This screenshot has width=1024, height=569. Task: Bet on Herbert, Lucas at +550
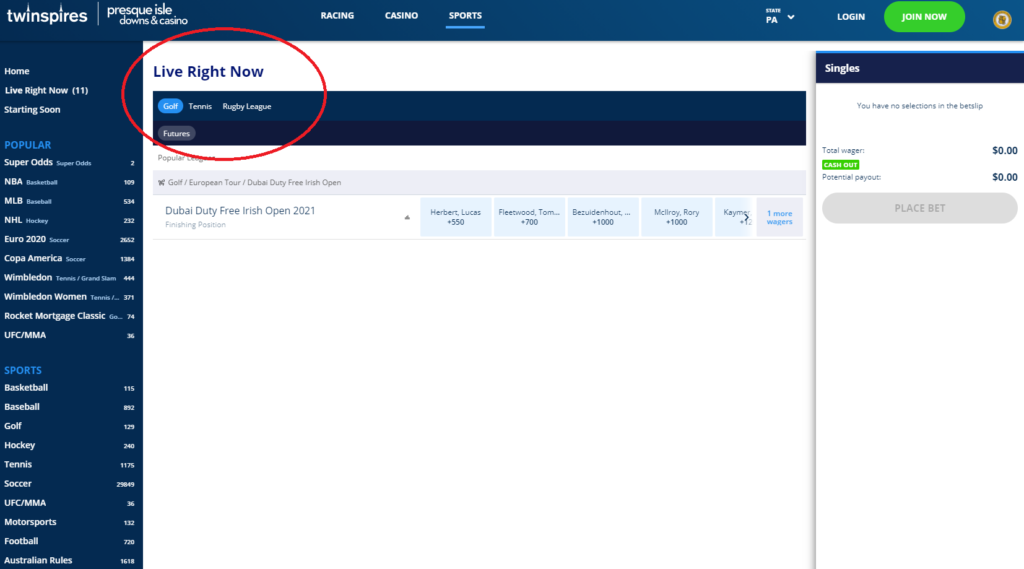(x=455, y=217)
